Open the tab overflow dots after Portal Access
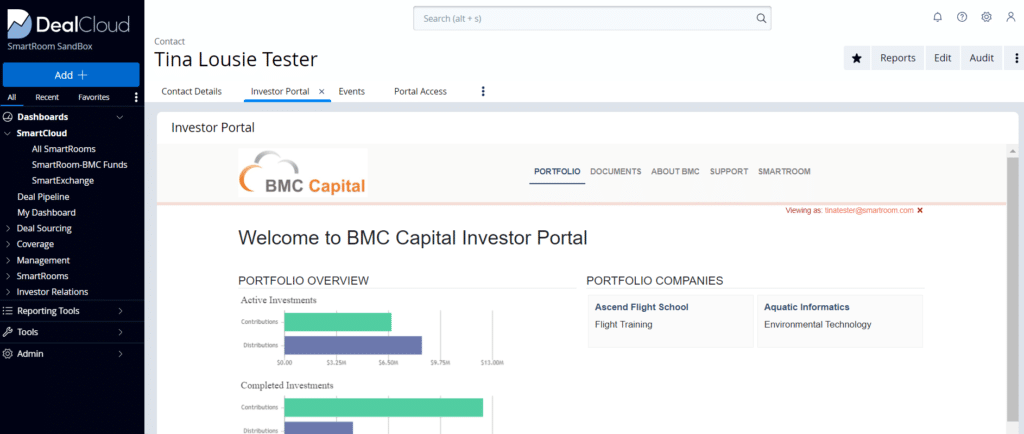Image resolution: width=1024 pixels, height=434 pixels. click(x=483, y=91)
